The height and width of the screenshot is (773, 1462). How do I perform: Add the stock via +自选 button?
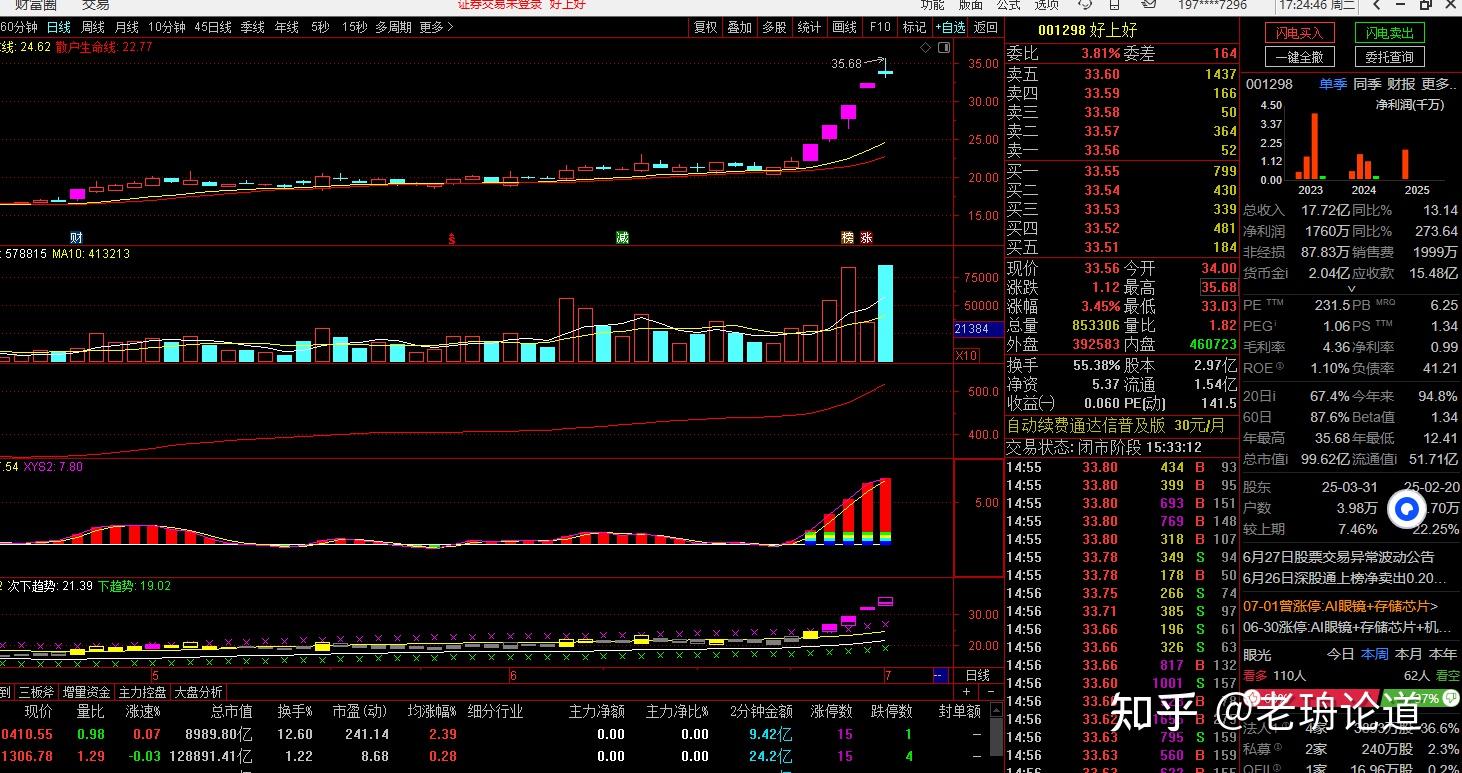coord(950,27)
